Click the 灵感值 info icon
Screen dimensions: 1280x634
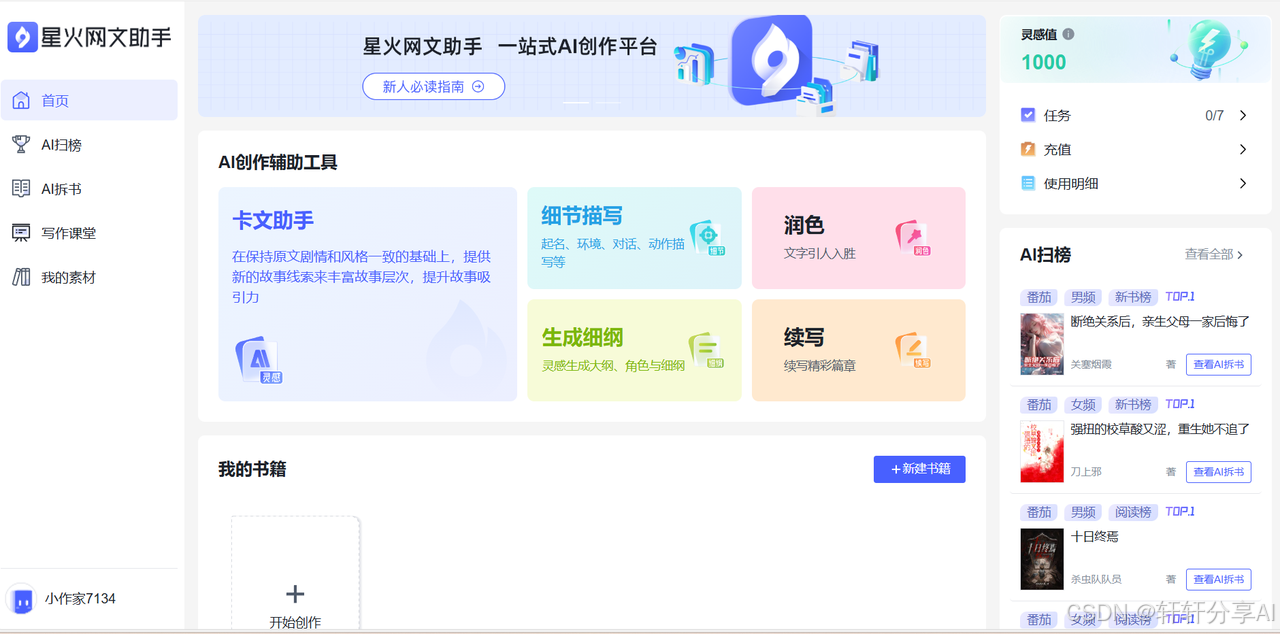[1068, 34]
